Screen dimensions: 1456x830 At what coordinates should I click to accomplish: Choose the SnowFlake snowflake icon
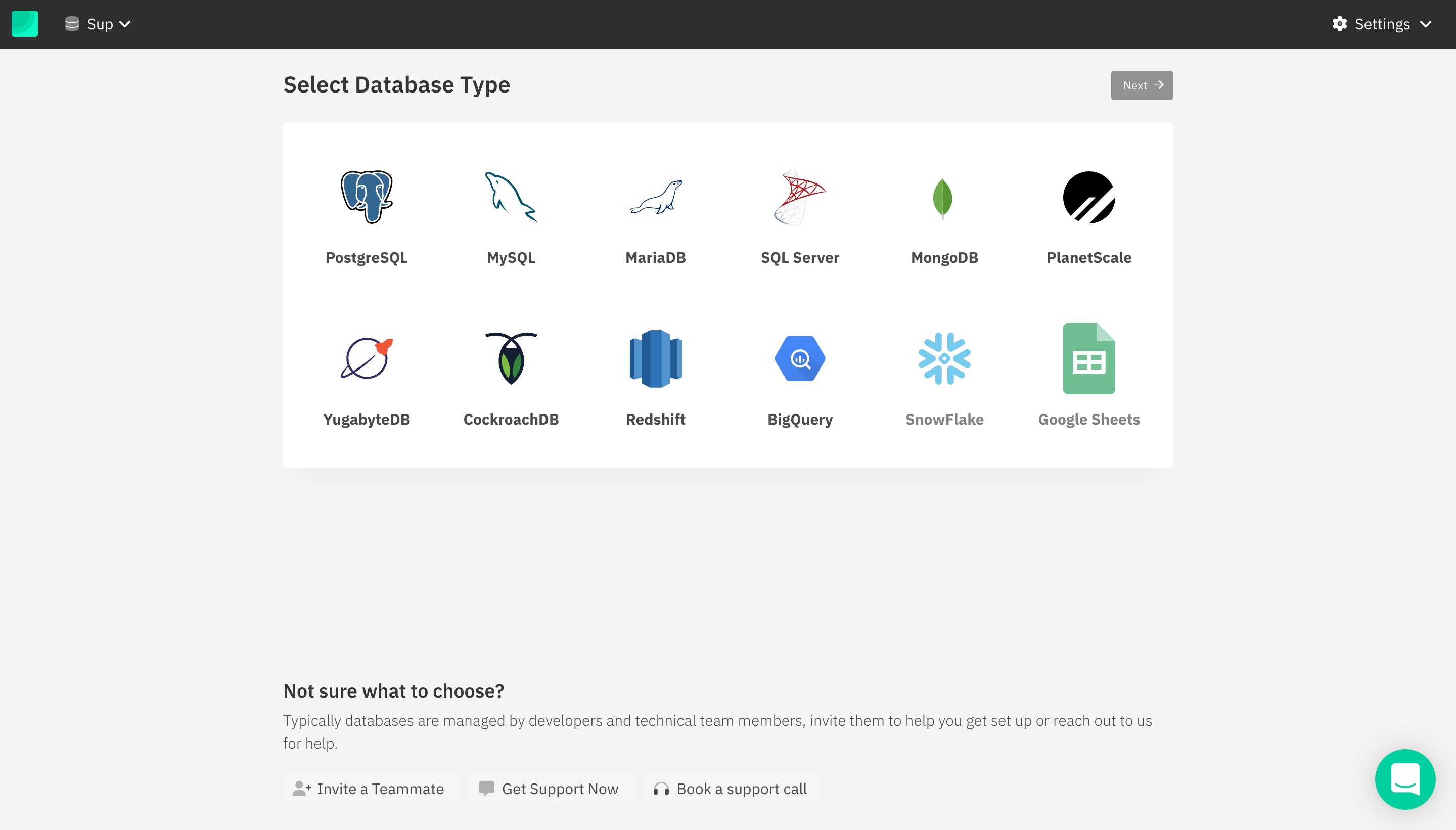coord(944,358)
